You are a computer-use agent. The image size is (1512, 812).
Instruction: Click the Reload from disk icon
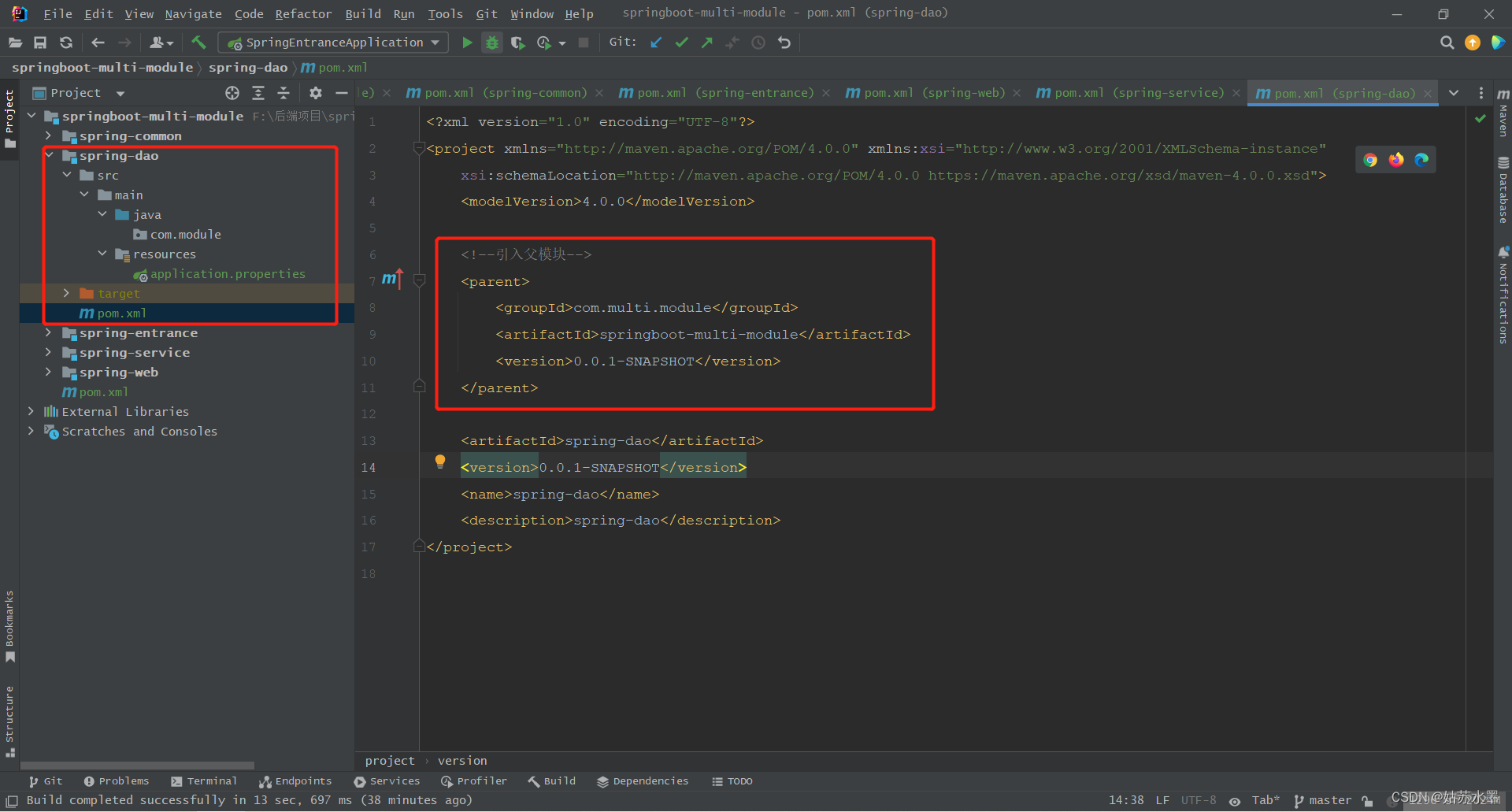(66, 43)
